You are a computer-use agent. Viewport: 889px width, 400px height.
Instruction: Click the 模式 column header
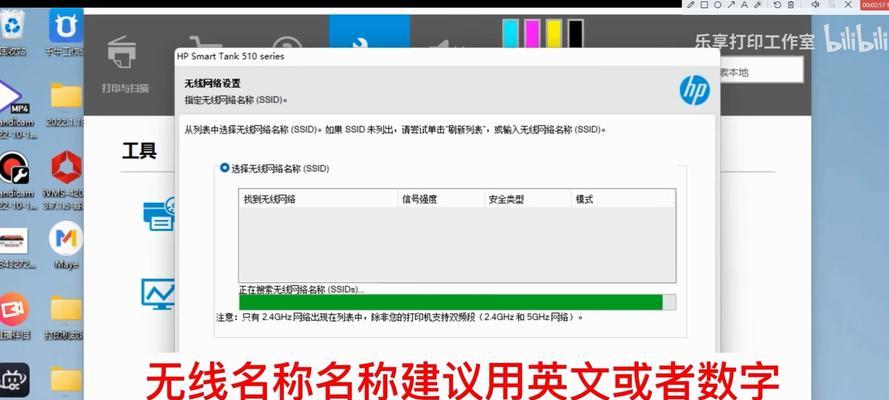tap(620, 199)
